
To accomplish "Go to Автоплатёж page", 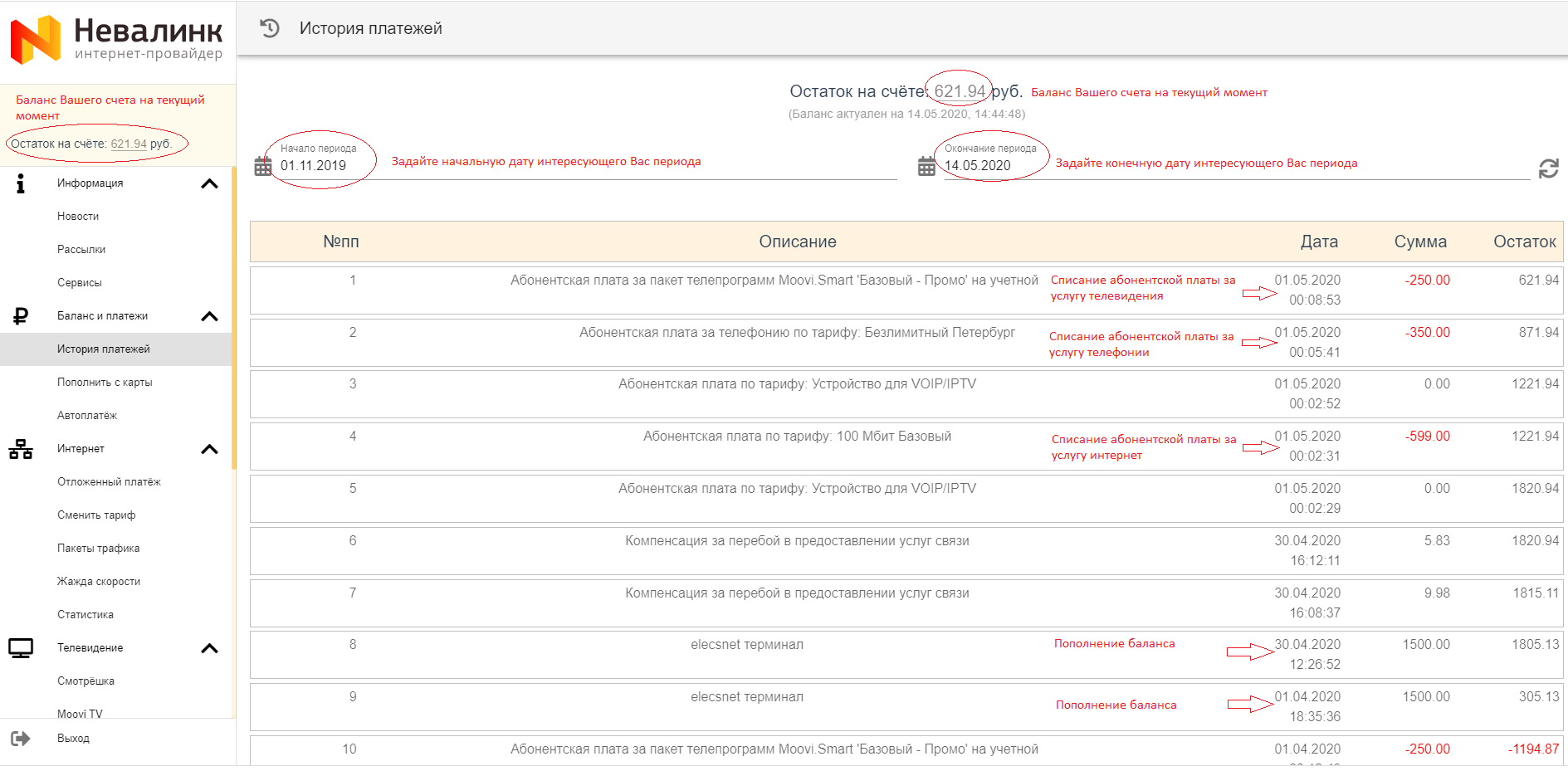I will click(x=87, y=416).
